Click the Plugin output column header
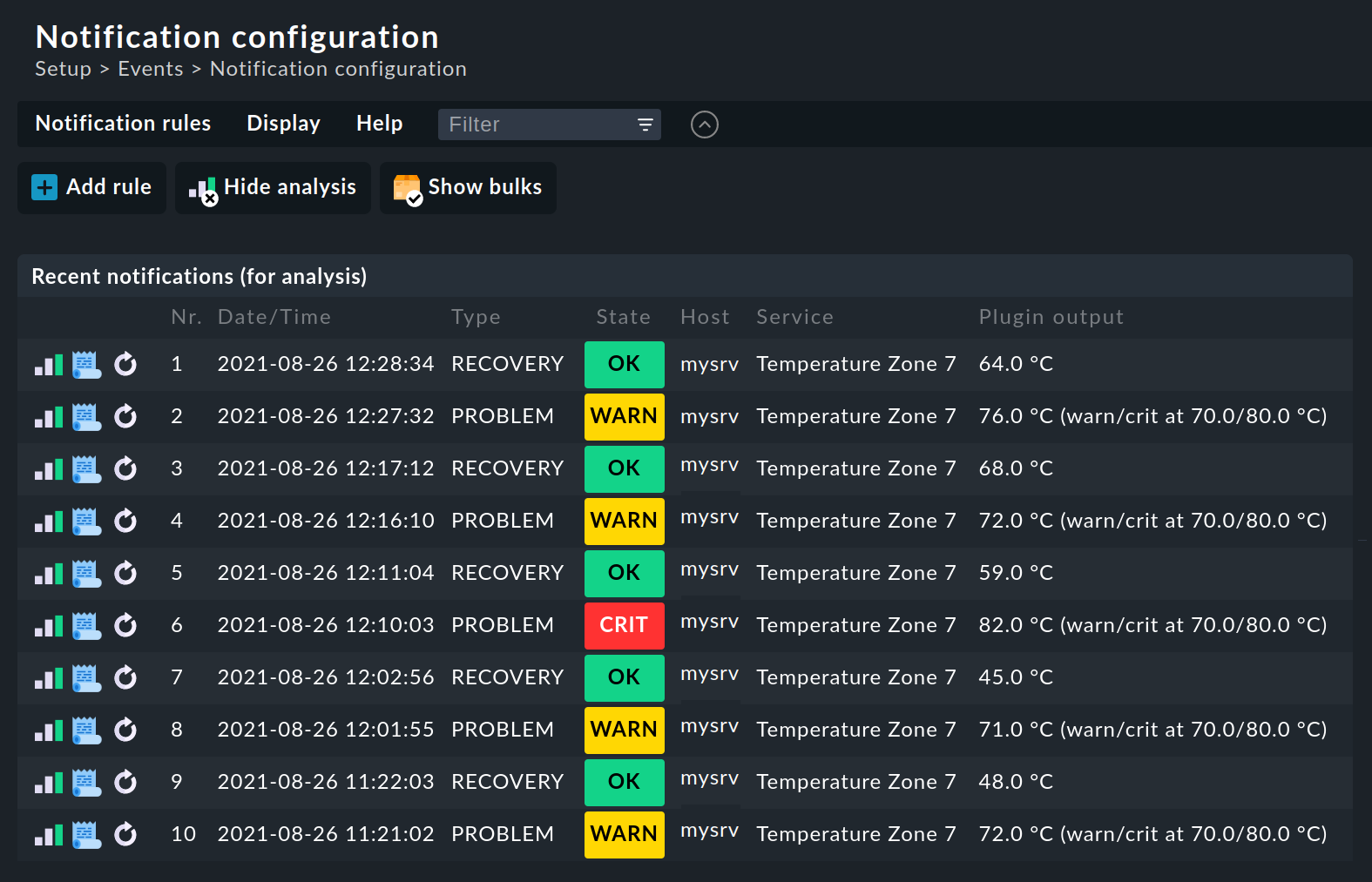 (x=1051, y=317)
